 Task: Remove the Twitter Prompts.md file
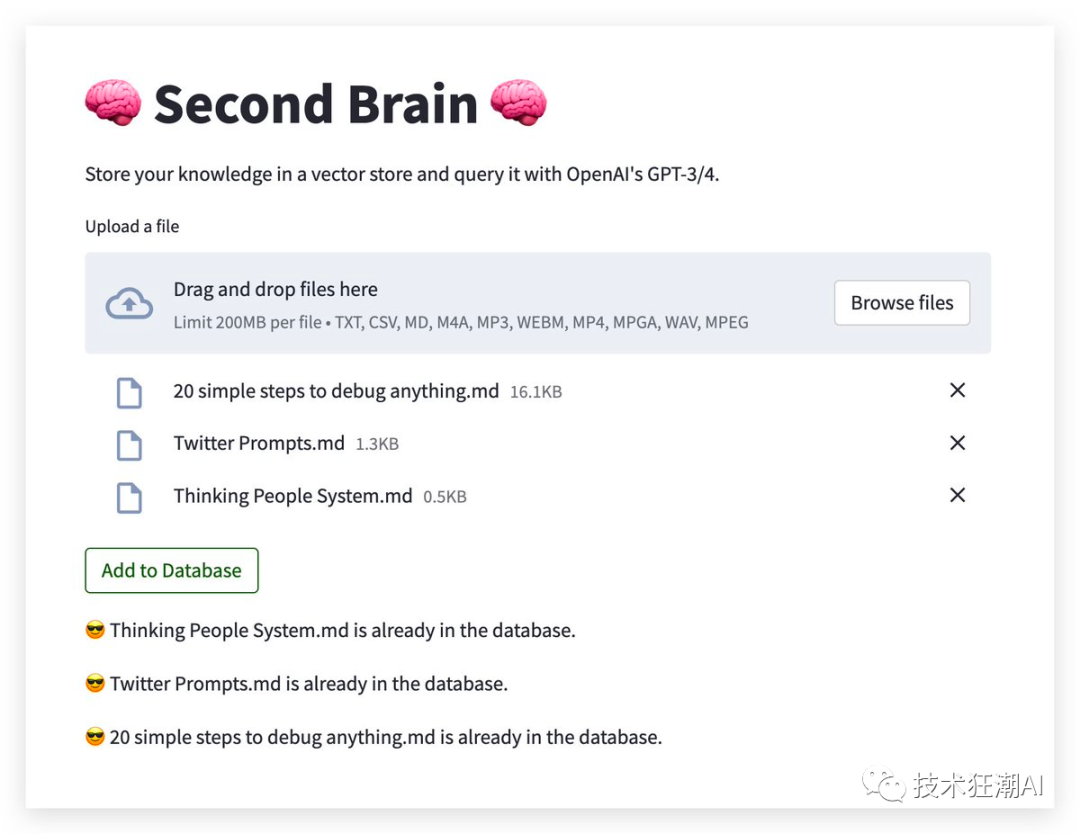[x=957, y=443]
